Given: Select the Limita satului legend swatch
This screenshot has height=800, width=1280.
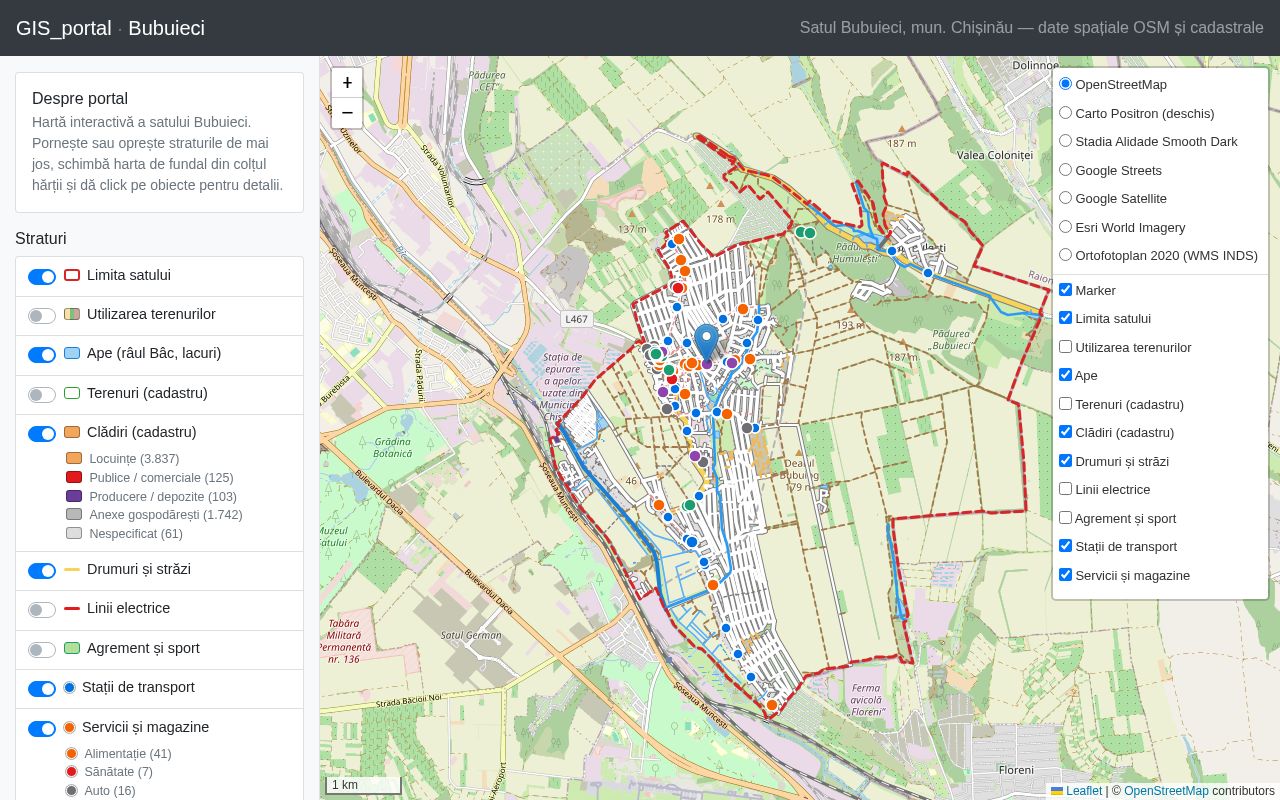Looking at the screenshot, I should (72, 275).
